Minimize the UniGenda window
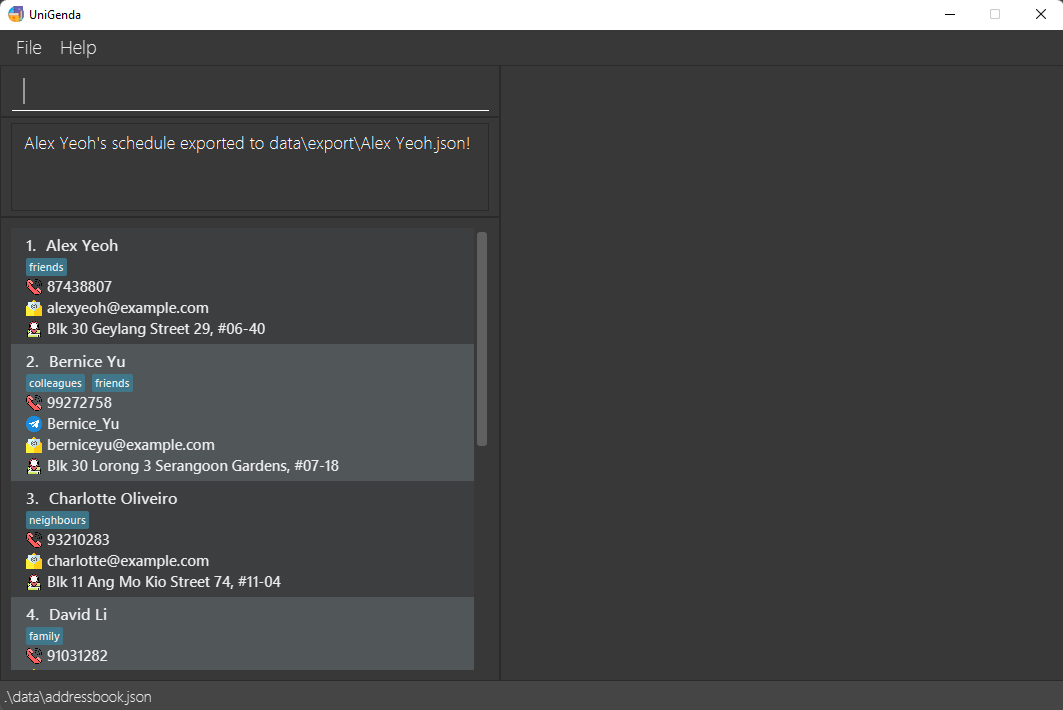 point(950,14)
